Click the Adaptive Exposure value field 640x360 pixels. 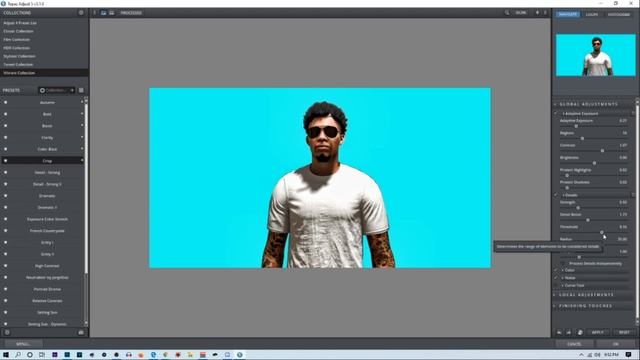[623, 121]
